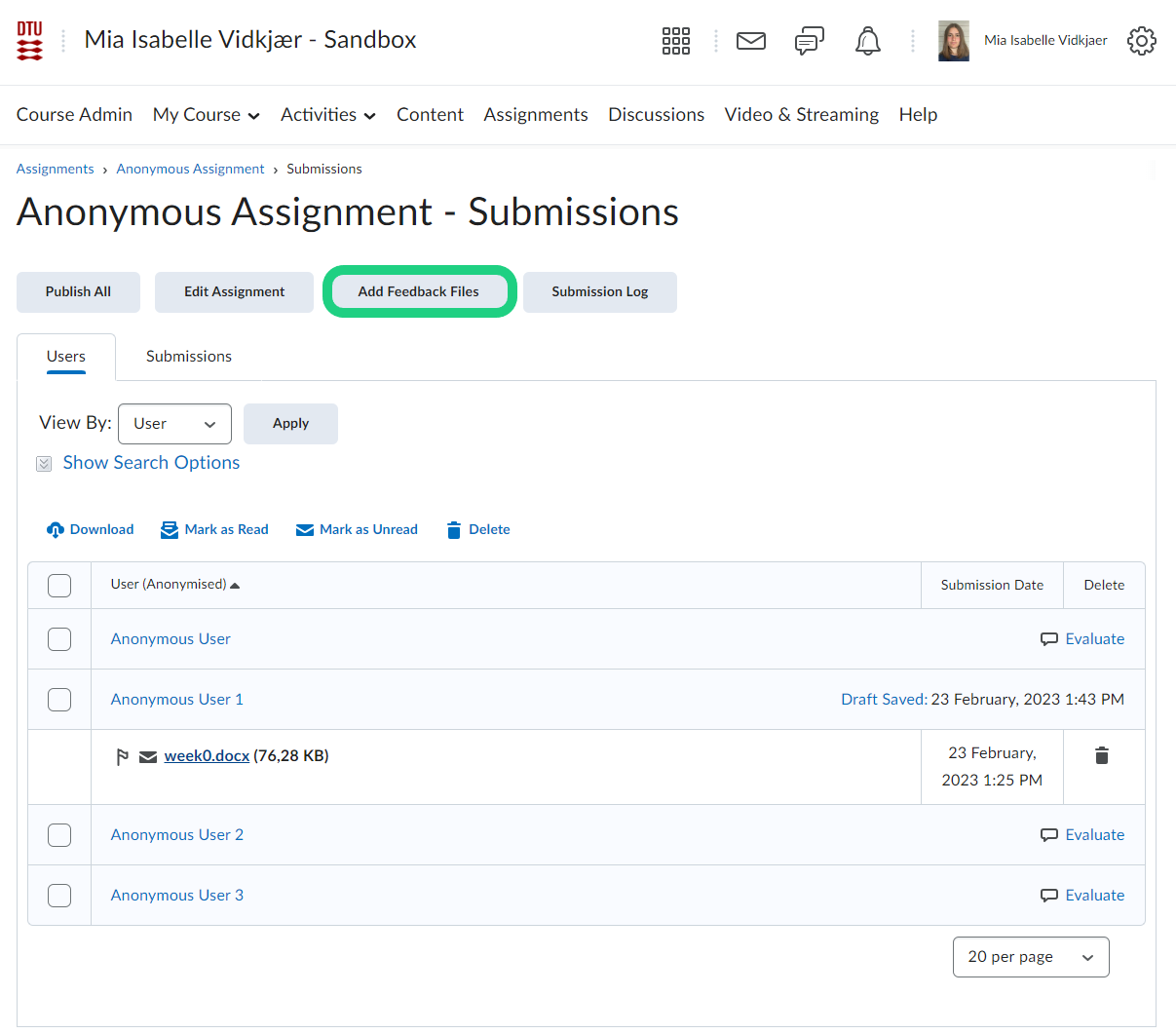Viewport: 1176px width, 1034px height.
Task: Click the trash icon for week0.docx
Action: pyautogui.click(x=1102, y=755)
